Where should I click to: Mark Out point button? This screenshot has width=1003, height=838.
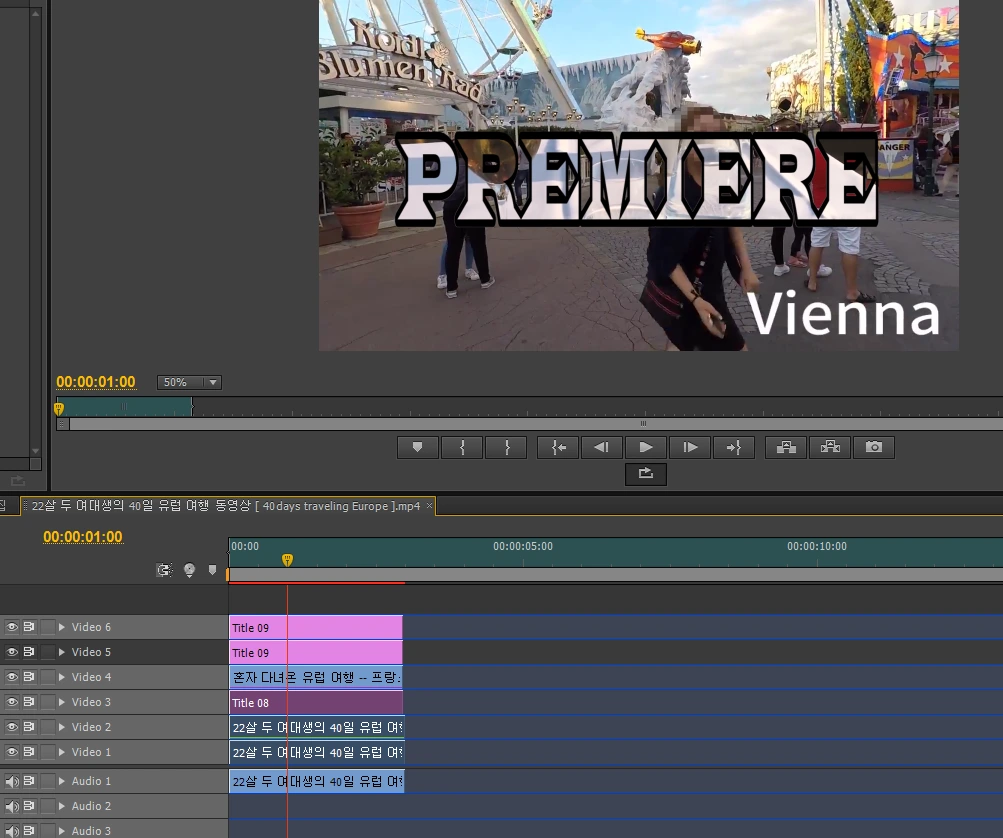tap(506, 447)
